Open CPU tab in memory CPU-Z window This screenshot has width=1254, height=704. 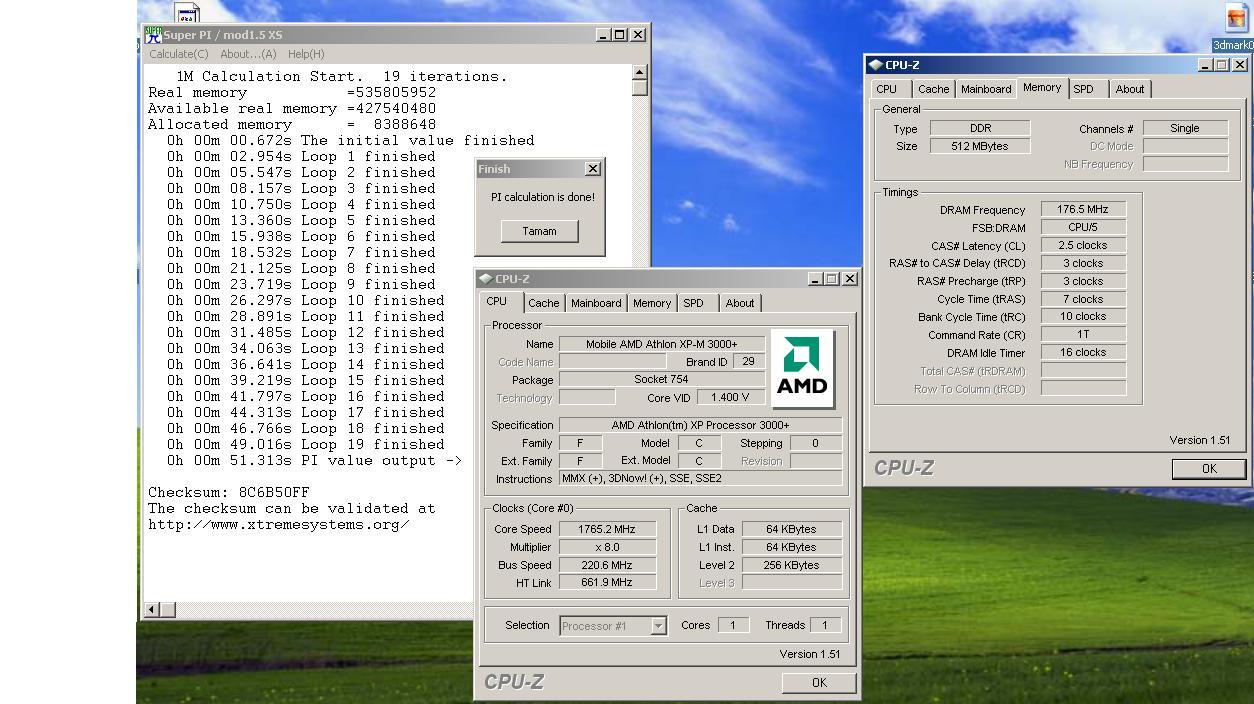click(x=887, y=89)
